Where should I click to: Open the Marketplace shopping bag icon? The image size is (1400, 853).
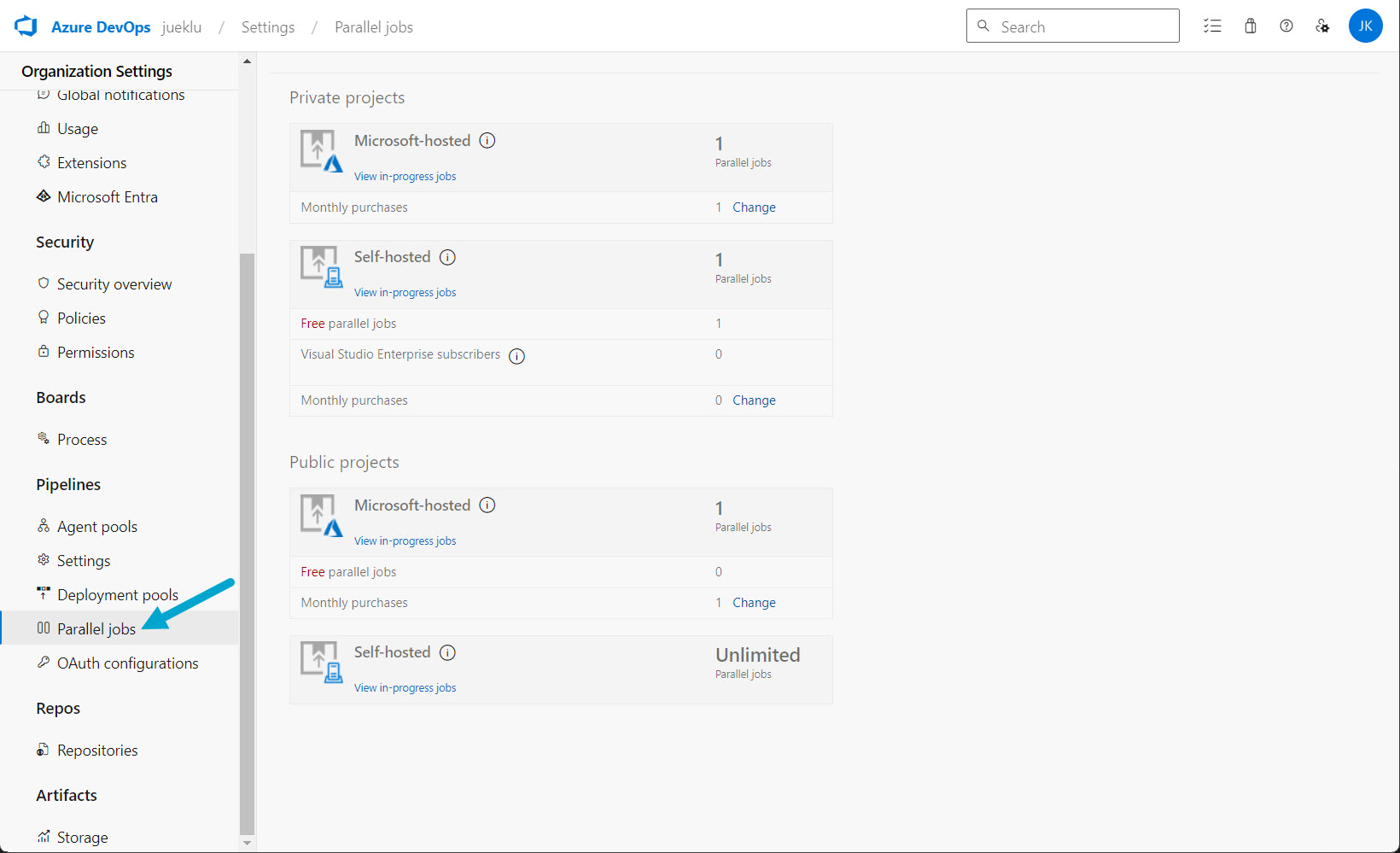point(1250,26)
